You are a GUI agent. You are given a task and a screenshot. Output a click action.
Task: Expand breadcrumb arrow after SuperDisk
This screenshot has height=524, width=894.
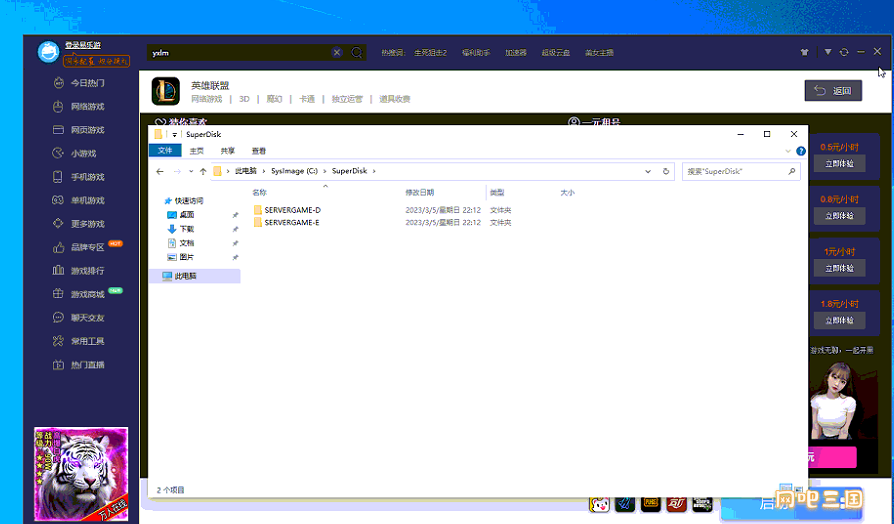click(x=374, y=171)
